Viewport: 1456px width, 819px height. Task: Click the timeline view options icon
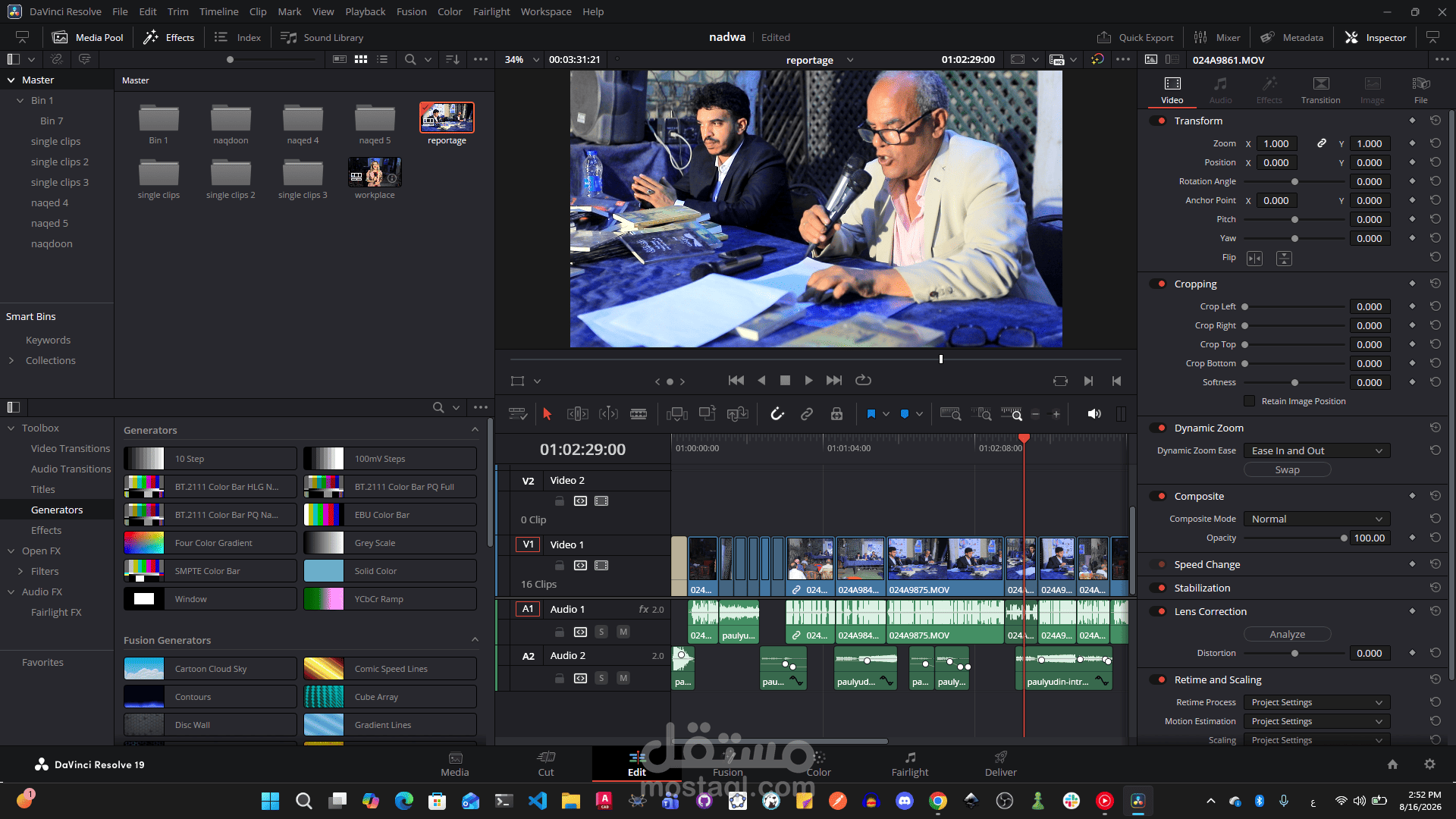tap(518, 414)
